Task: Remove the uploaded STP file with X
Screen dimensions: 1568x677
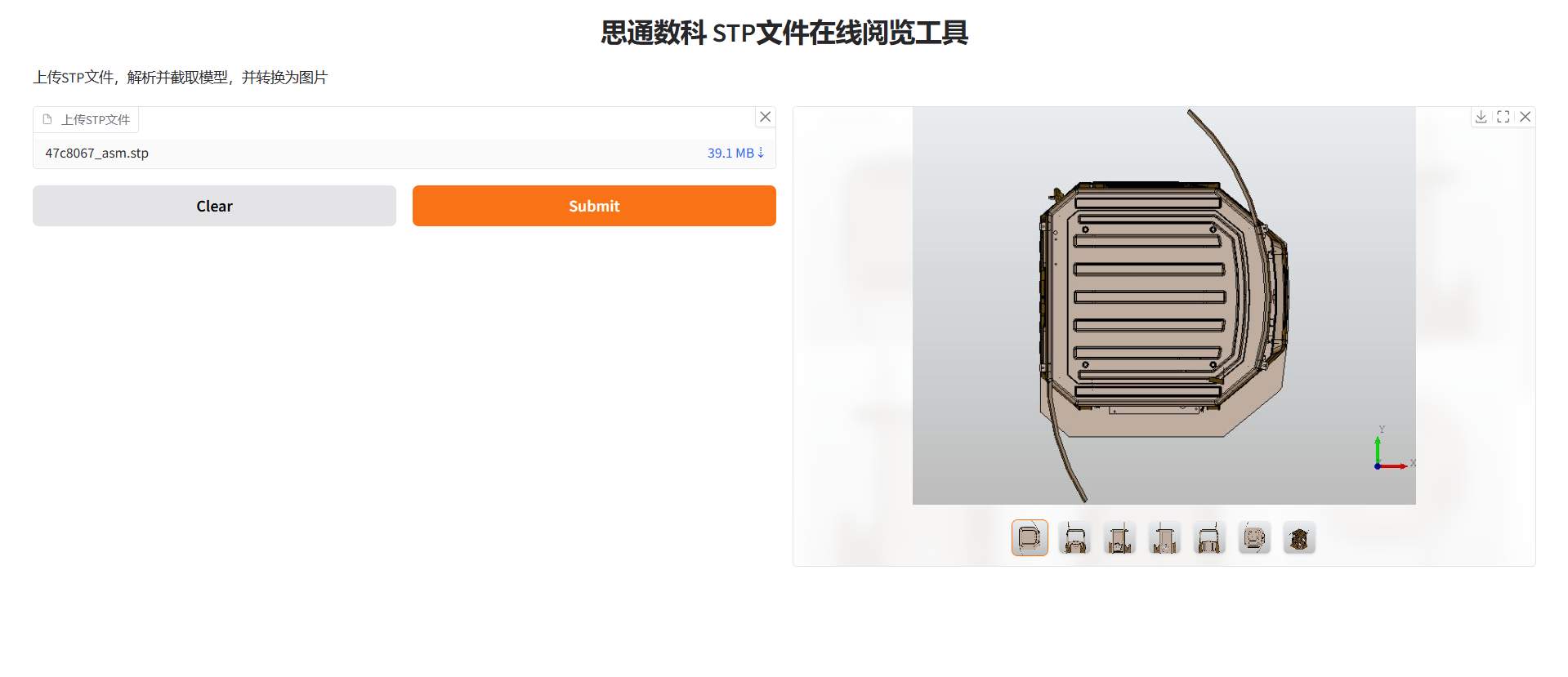Action: point(766,117)
